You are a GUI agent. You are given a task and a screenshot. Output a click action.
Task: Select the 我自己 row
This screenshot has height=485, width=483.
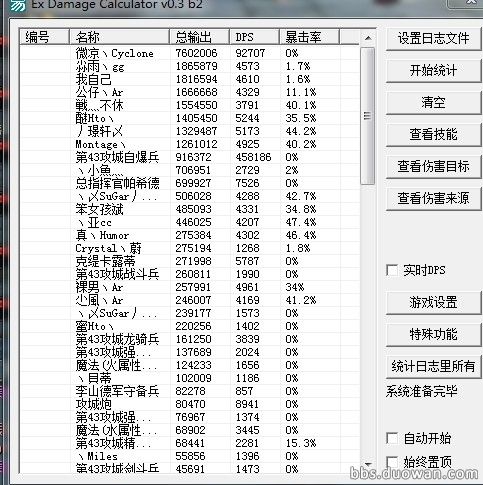[x=190, y=79]
